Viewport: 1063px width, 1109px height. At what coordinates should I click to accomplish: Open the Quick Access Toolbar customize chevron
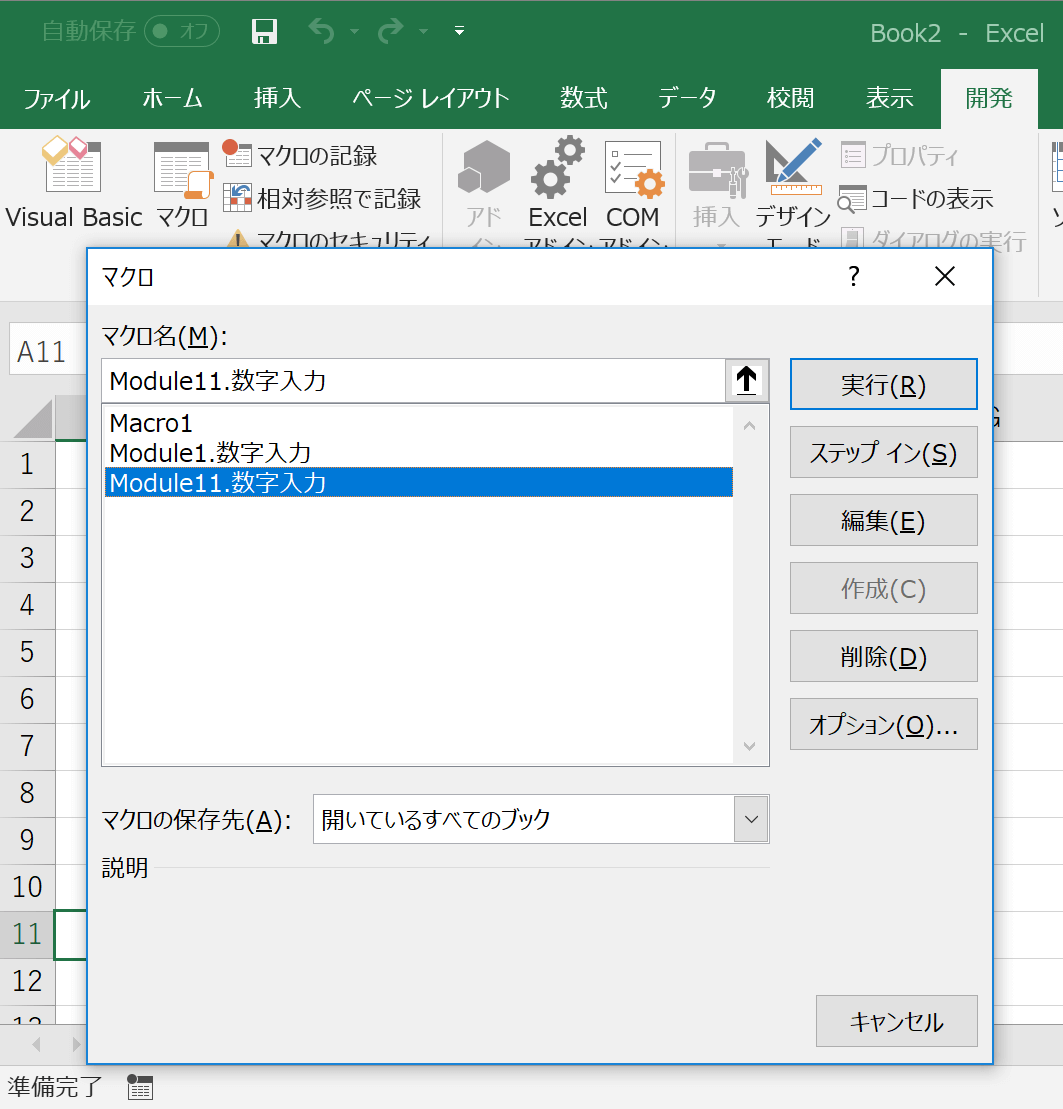coord(458,31)
